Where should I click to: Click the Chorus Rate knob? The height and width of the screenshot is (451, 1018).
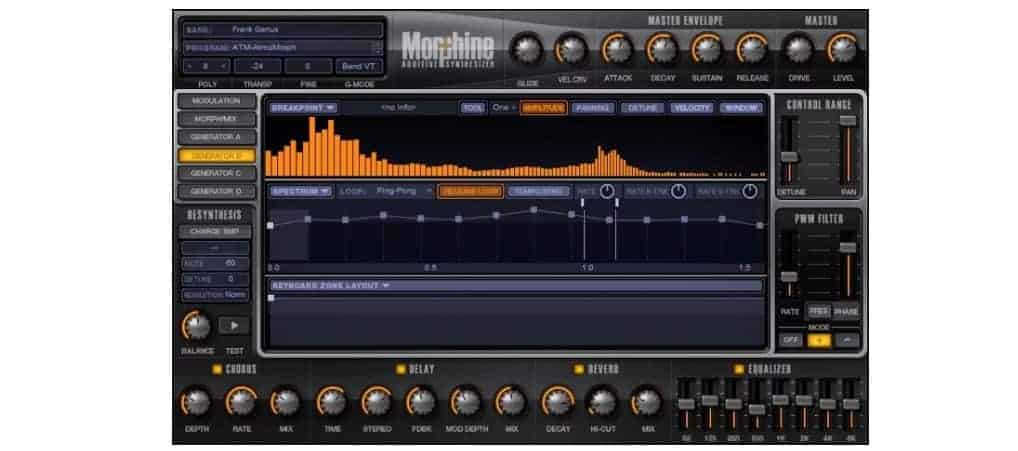coord(242,402)
